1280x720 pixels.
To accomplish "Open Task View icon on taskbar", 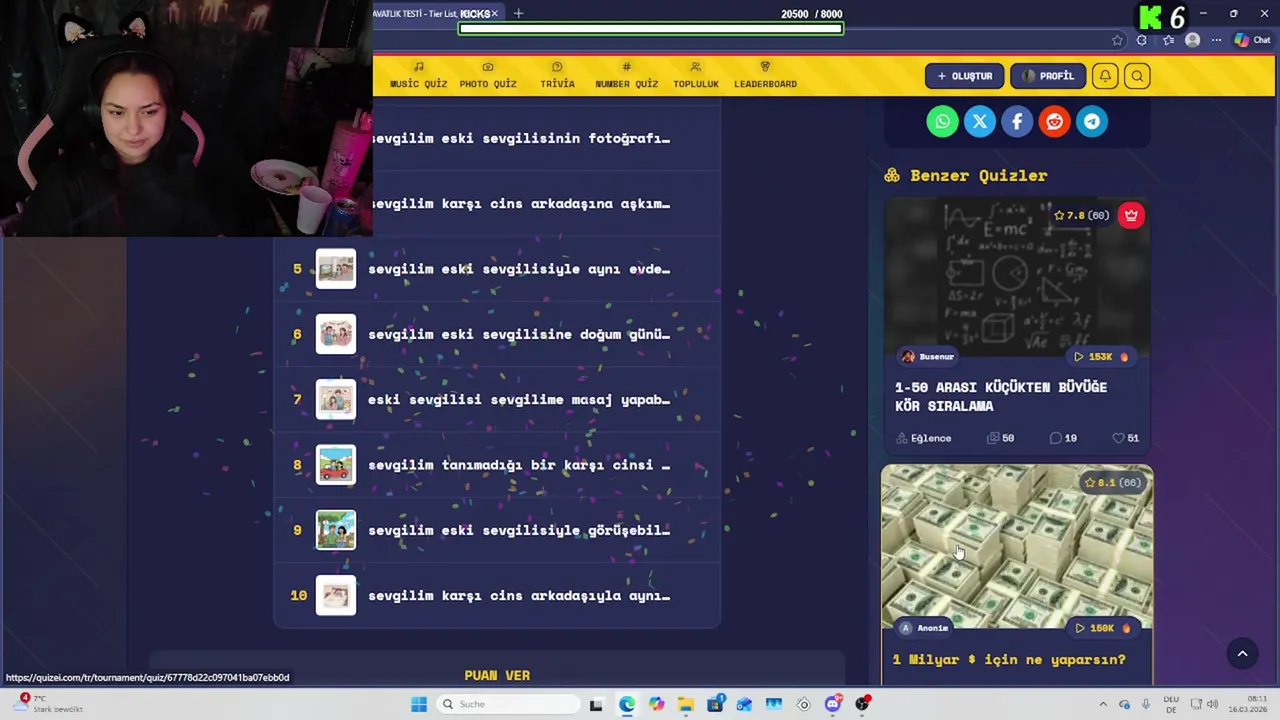I will click(596, 704).
